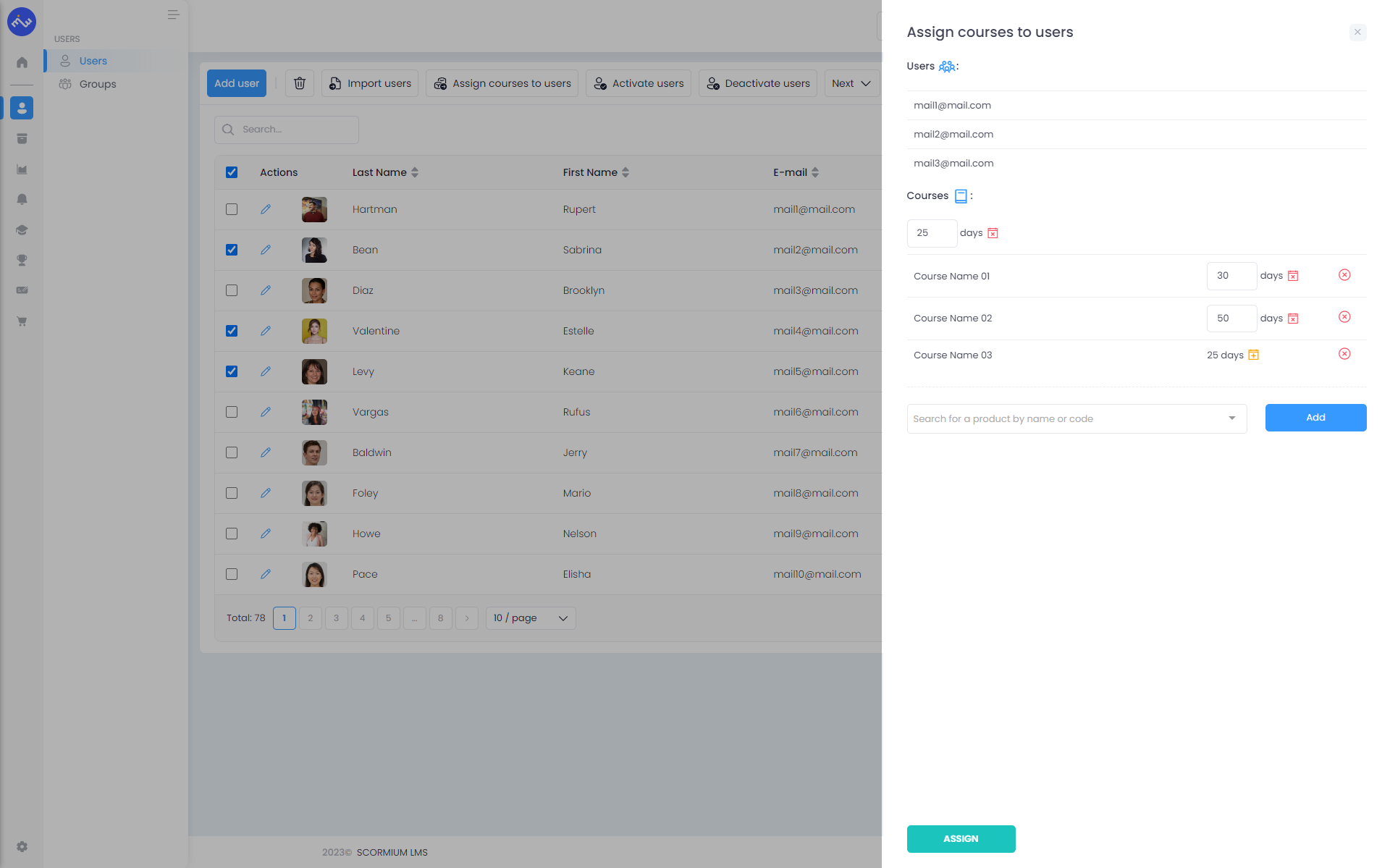
Task: Click the settings gear at sidebar bottom
Action: point(22,846)
